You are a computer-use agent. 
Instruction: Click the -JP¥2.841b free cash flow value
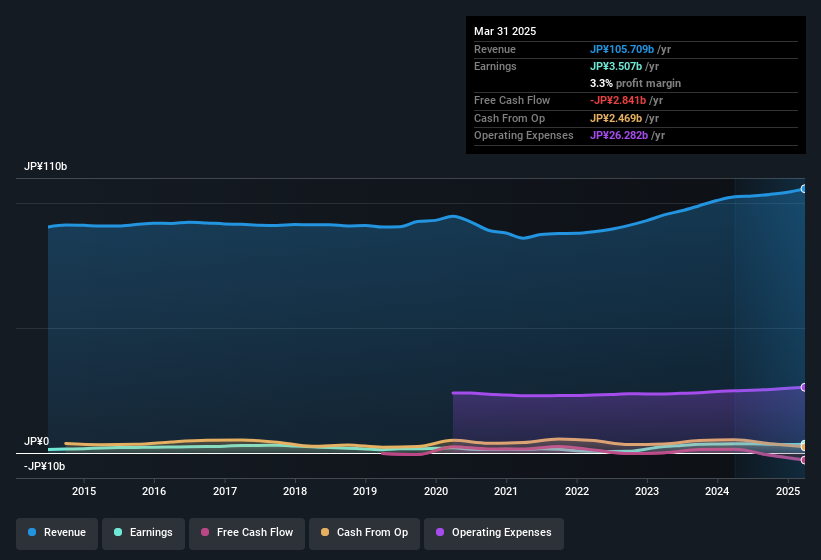coord(618,100)
